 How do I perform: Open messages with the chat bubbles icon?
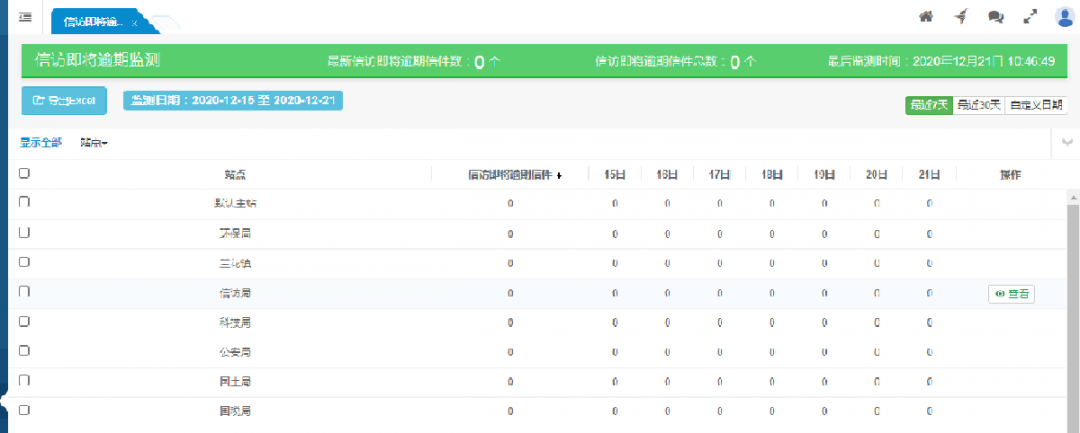(x=995, y=16)
